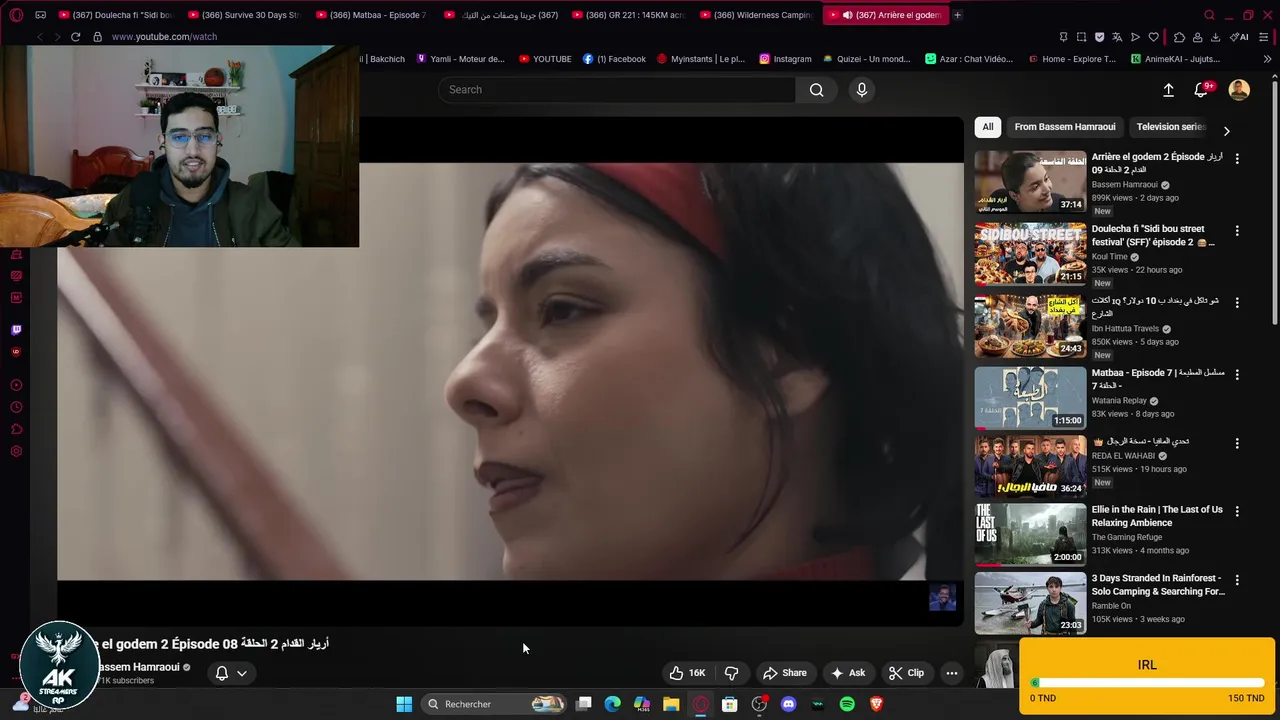Viewport: 1280px width, 720px height.
Task: Reload the page
Action: coord(75,37)
